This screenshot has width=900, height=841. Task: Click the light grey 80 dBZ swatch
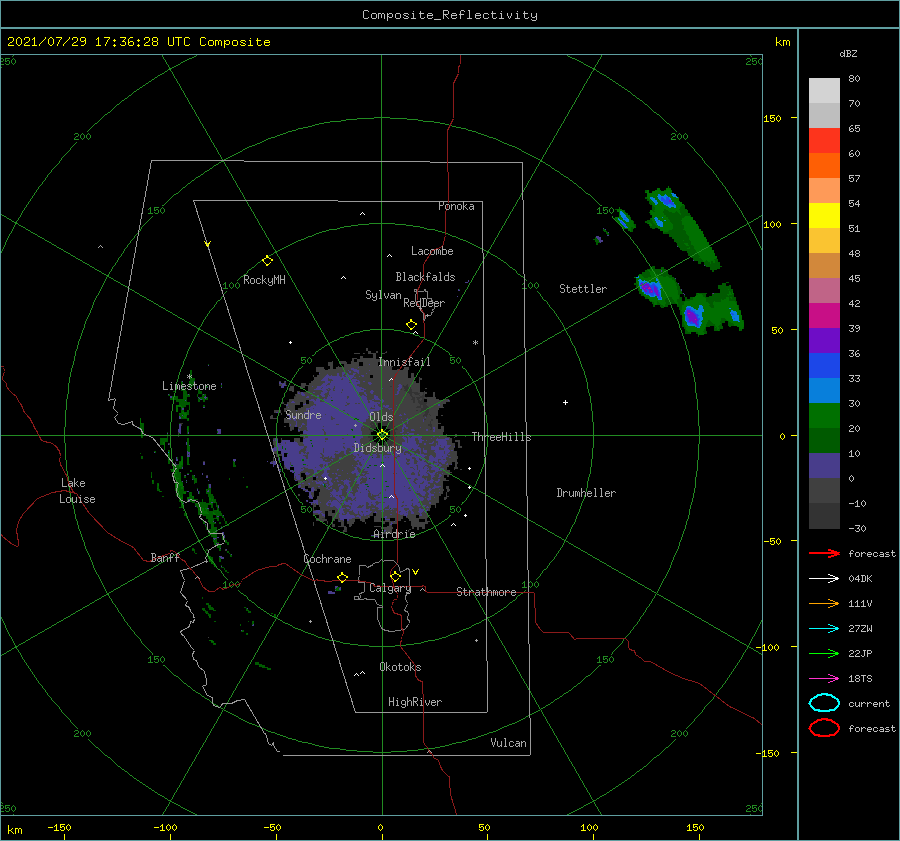[x=824, y=91]
